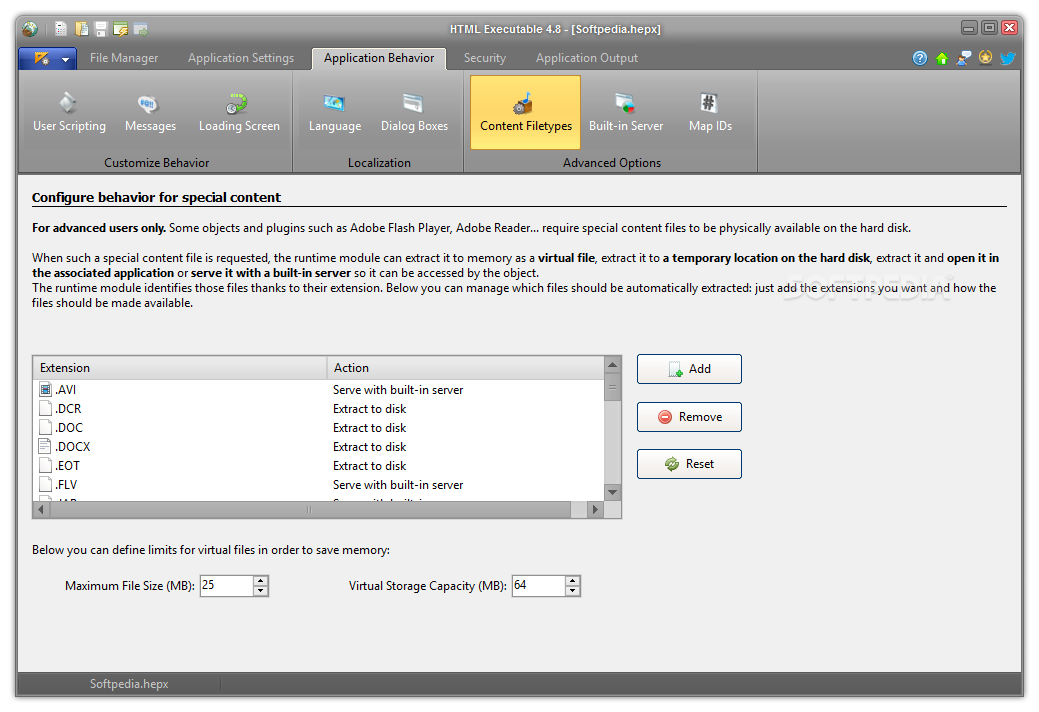Image resolution: width=1039 pixels, height=712 pixels.
Task: Select the .DCR extension row
Action: coord(319,409)
